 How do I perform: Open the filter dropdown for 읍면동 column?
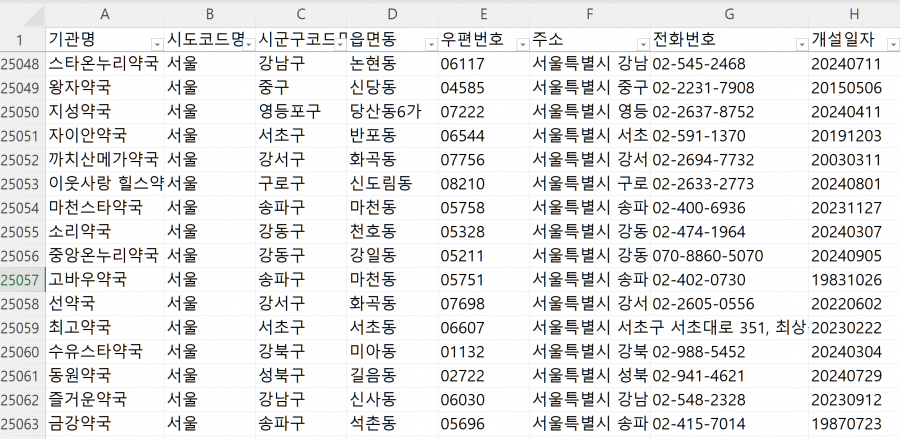[x=430, y=44]
